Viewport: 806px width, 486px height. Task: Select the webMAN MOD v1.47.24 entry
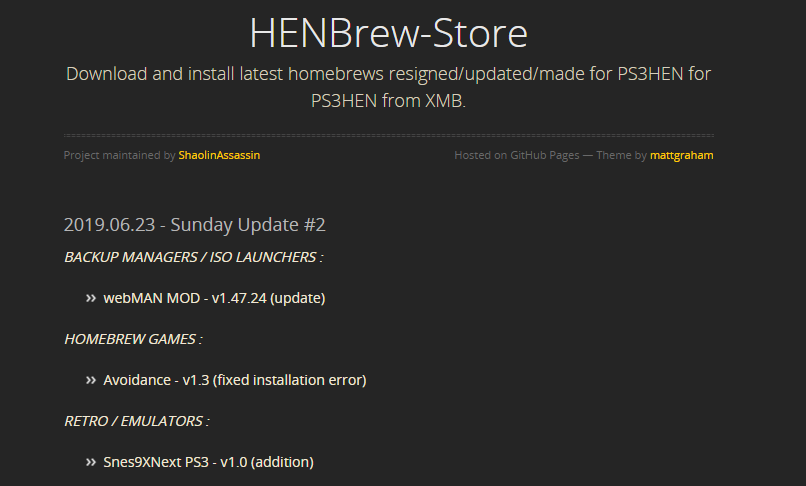(x=214, y=298)
